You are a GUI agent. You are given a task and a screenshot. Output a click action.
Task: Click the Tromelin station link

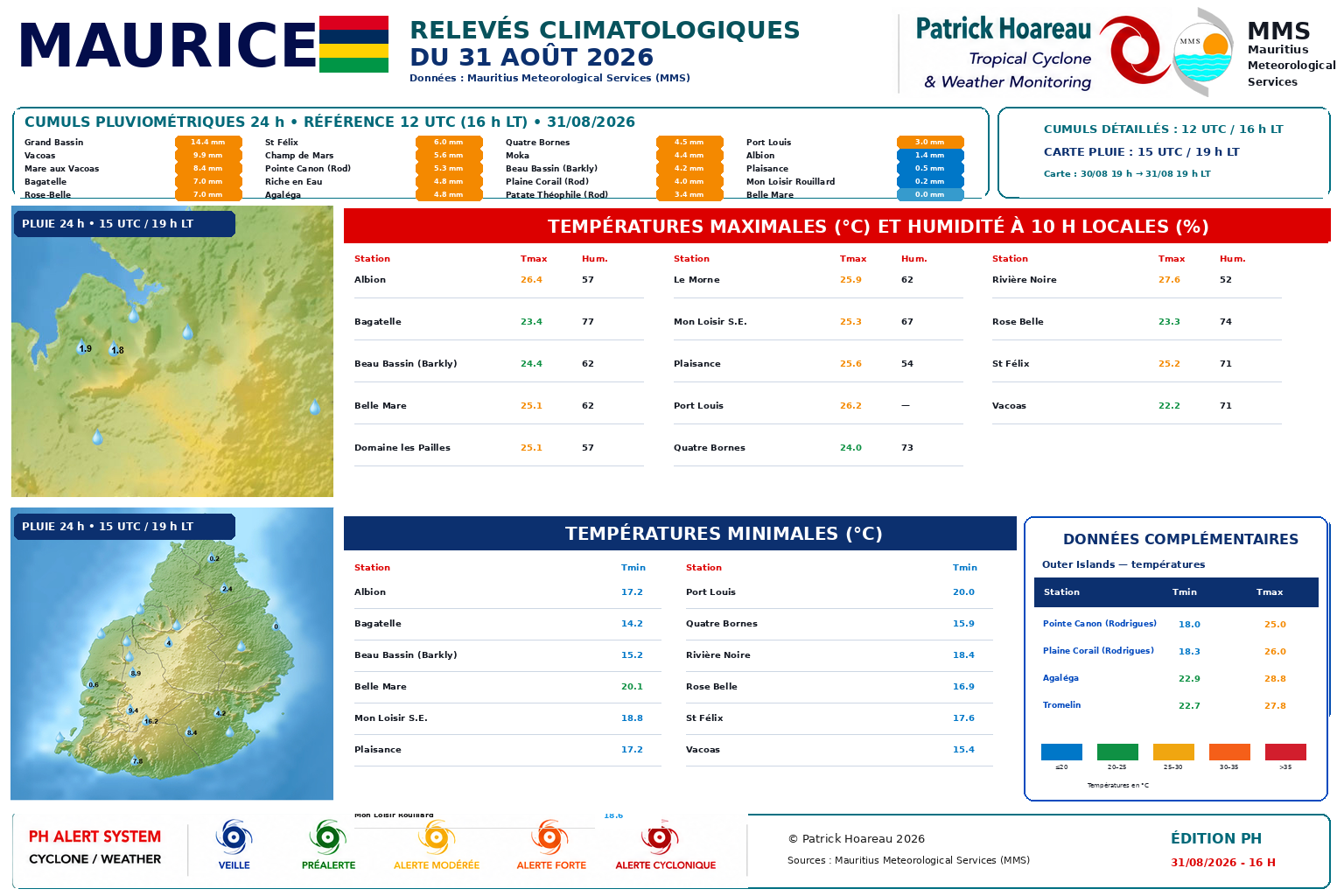point(1061,705)
